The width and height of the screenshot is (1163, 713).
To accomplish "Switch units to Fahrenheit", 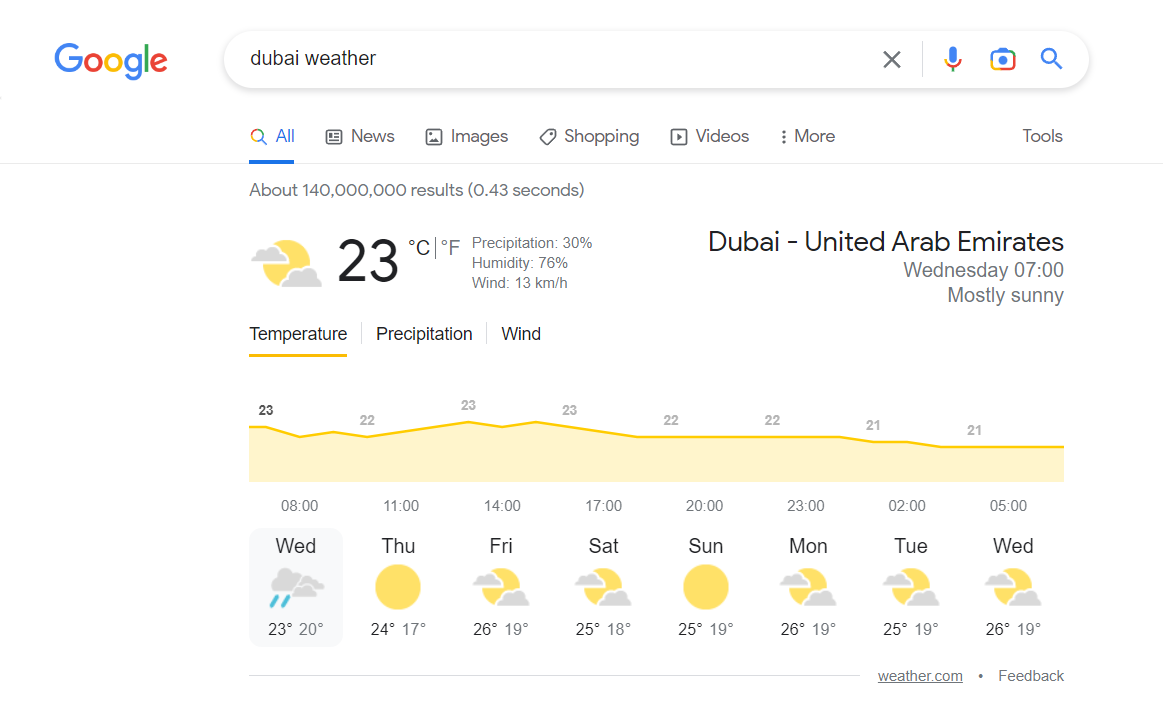I will tap(450, 247).
